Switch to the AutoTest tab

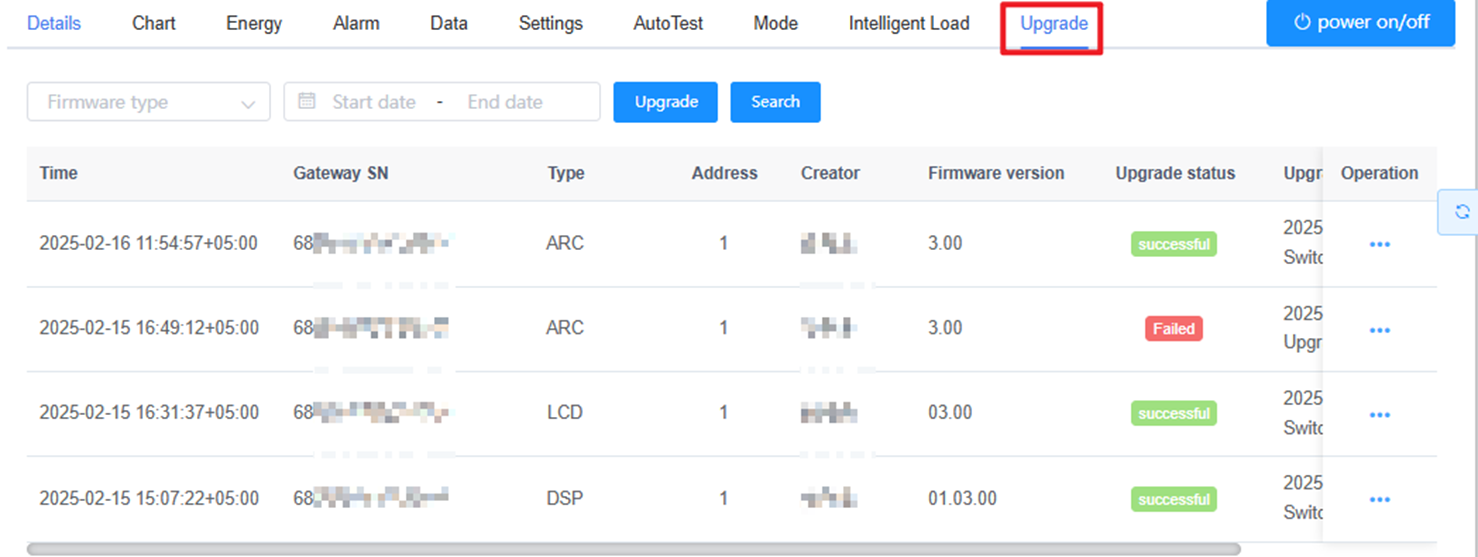click(x=668, y=23)
